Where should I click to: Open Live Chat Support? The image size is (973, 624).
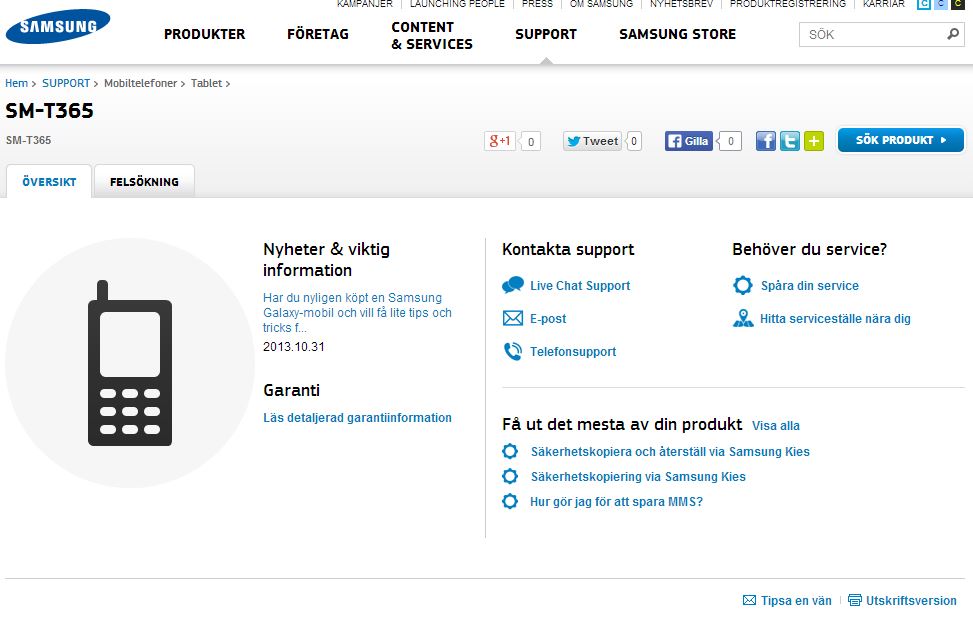tap(580, 286)
